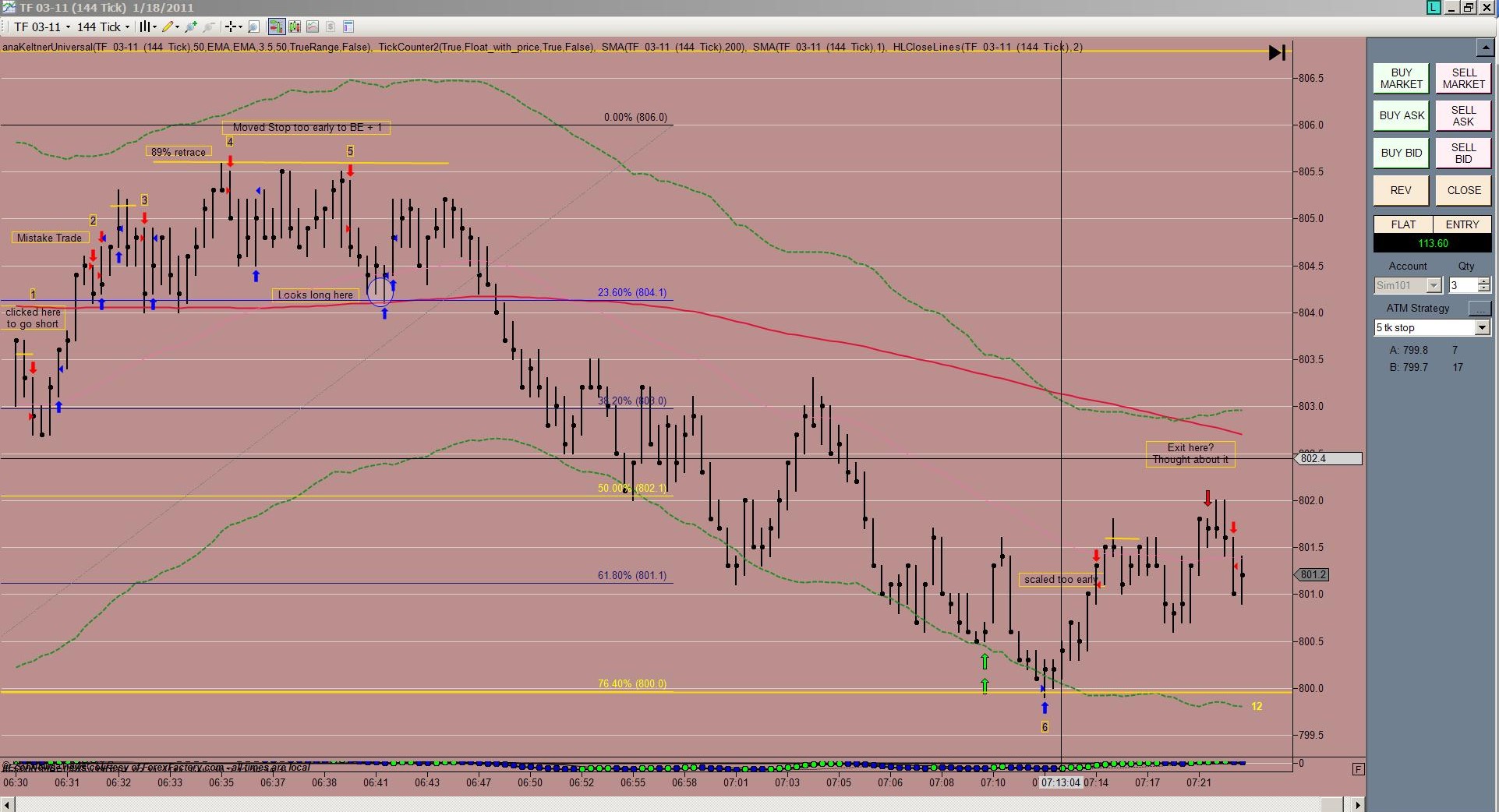1499x812 pixels.
Task: Click the Qty input field
Action: coord(1462,285)
